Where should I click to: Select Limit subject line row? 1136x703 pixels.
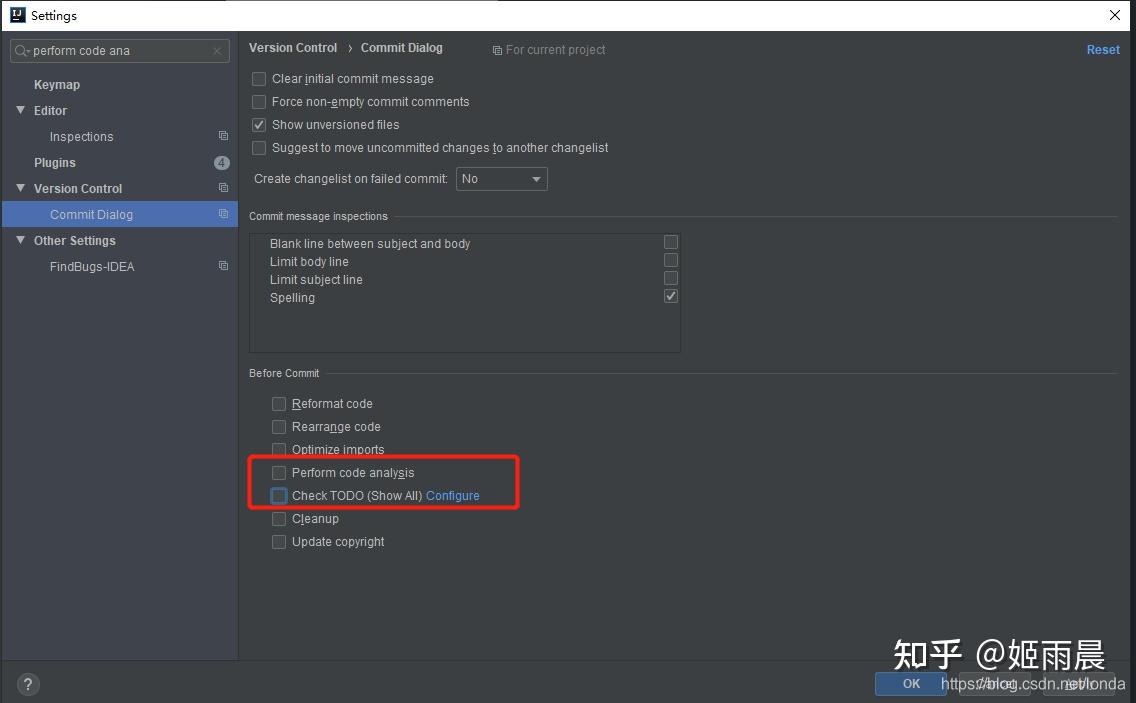tap(464, 280)
